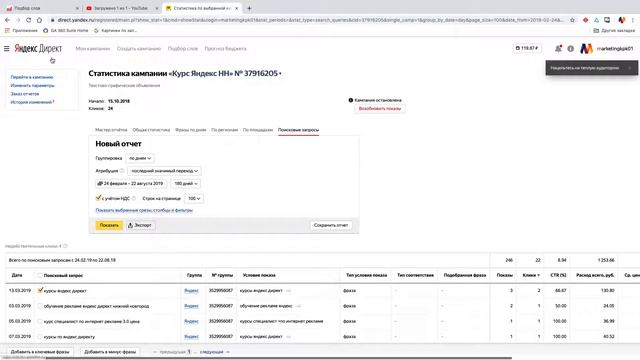Click the cast screen extension icon
The height and width of the screenshot is (360, 640).
pyautogui.click(x=607, y=20)
